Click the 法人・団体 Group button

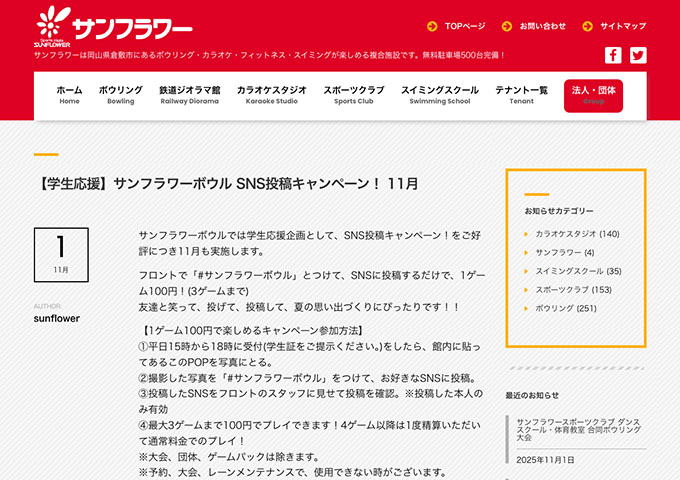593,96
